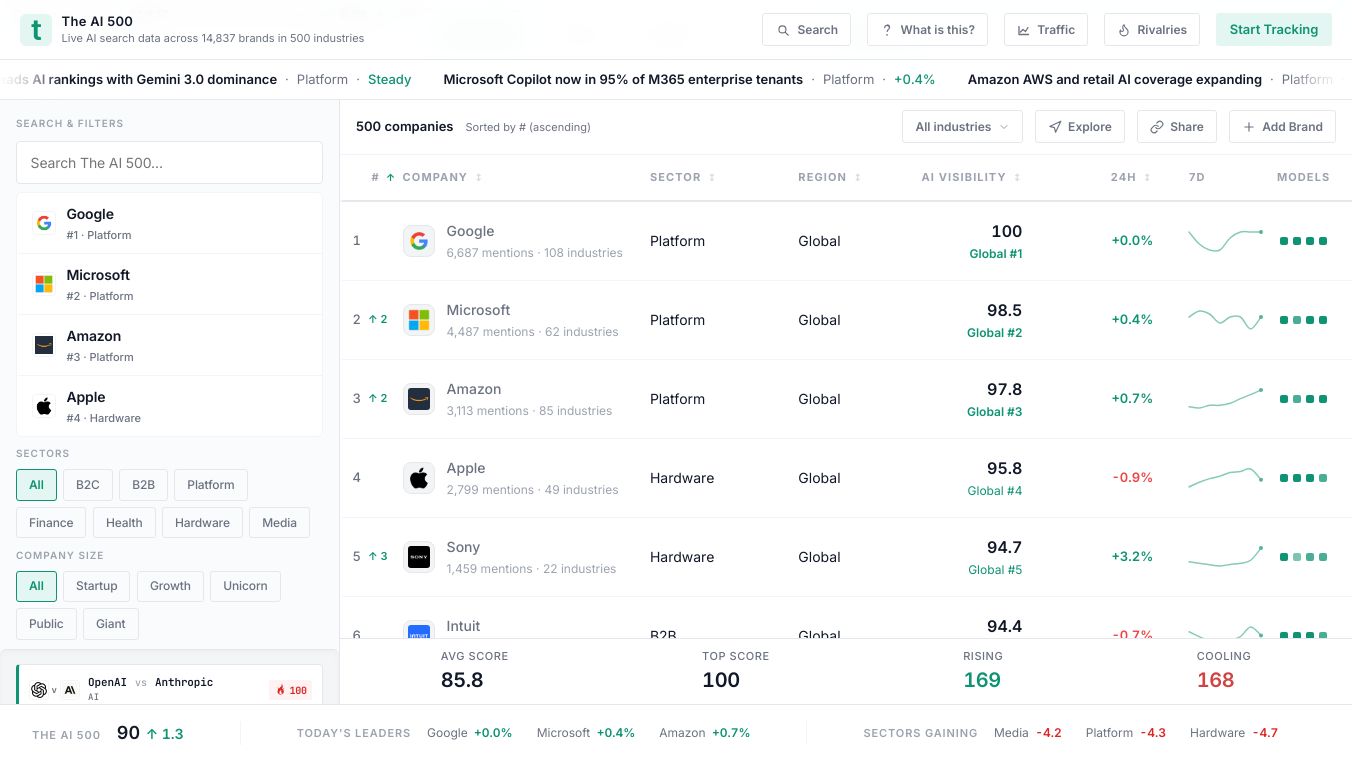This screenshot has height=760, width=1352.
Task: Click the Google logo in table row 1
Action: tap(419, 241)
